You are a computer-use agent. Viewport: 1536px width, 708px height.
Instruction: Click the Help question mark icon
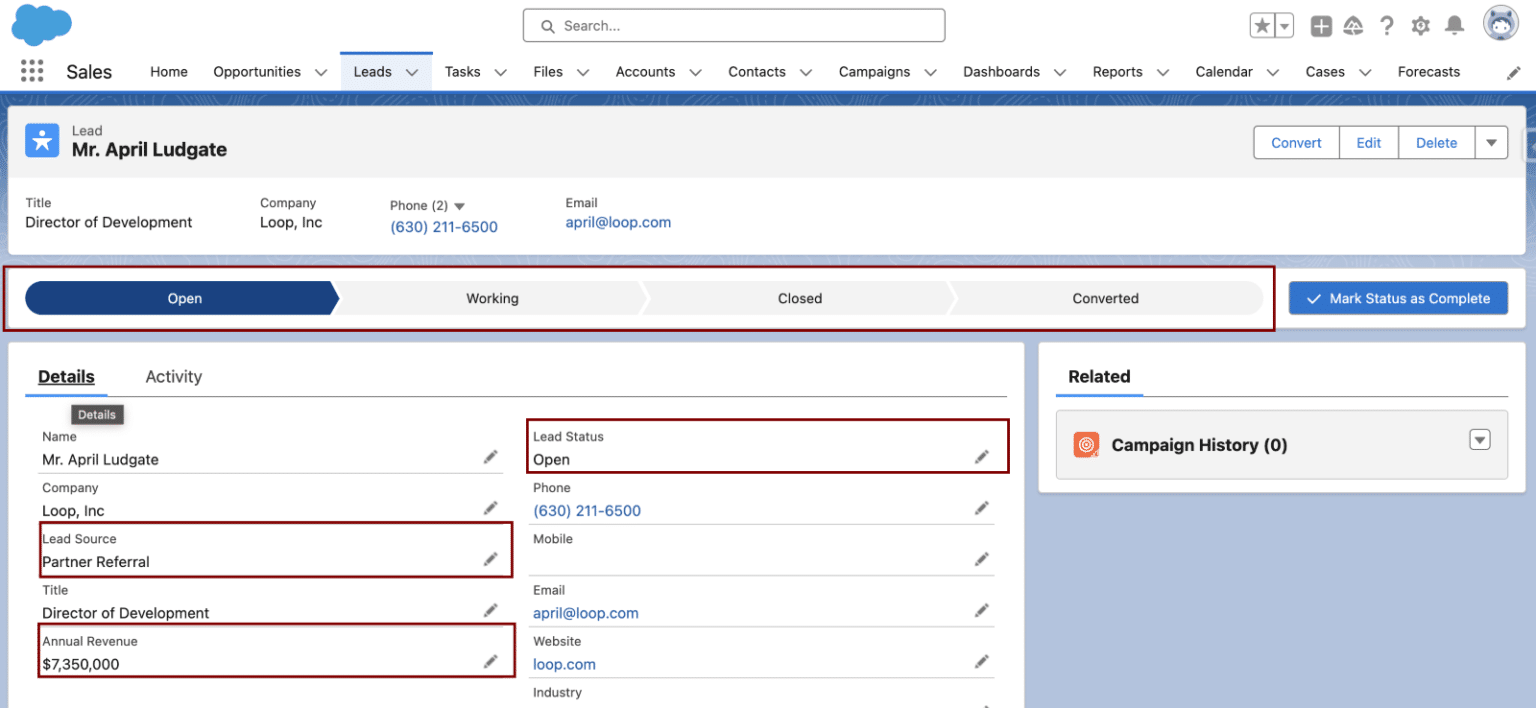[x=1387, y=26]
